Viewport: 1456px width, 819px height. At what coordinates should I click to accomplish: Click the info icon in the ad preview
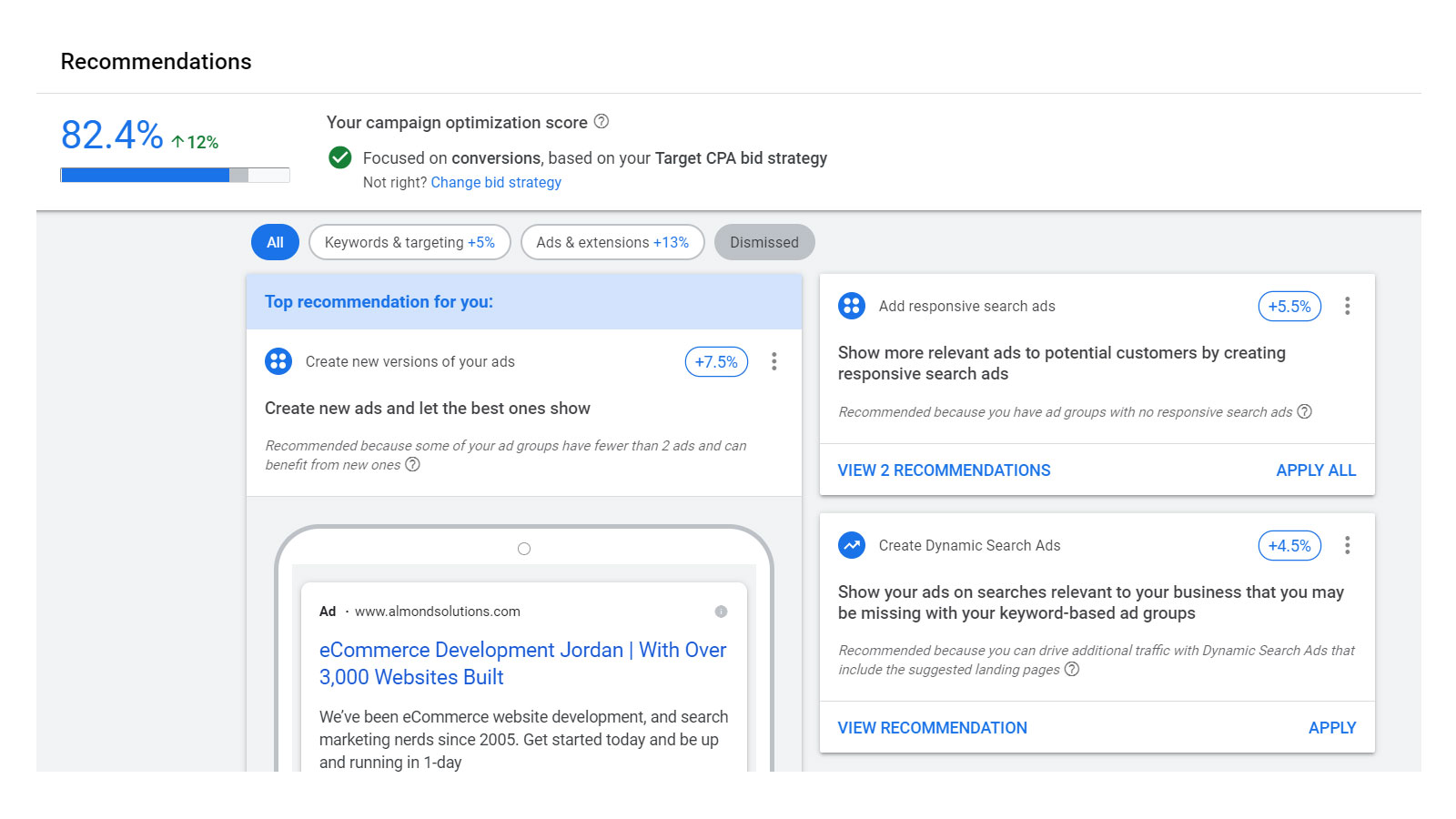click(721, 612)
